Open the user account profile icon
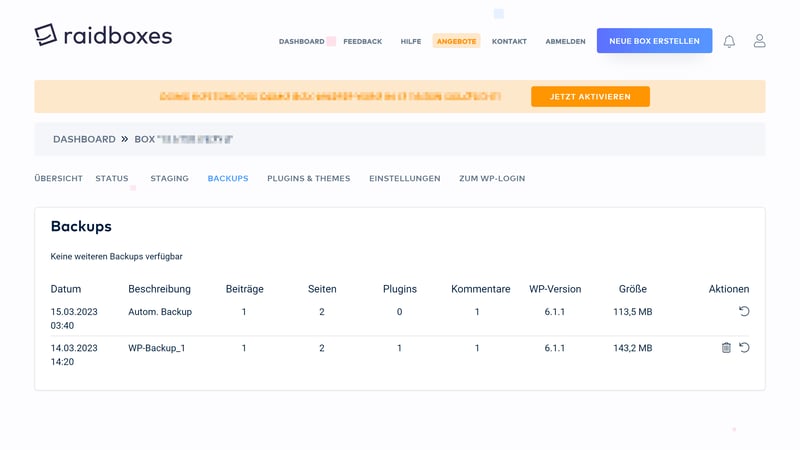This screenshot has width=800, height=450. pos(759,41)
